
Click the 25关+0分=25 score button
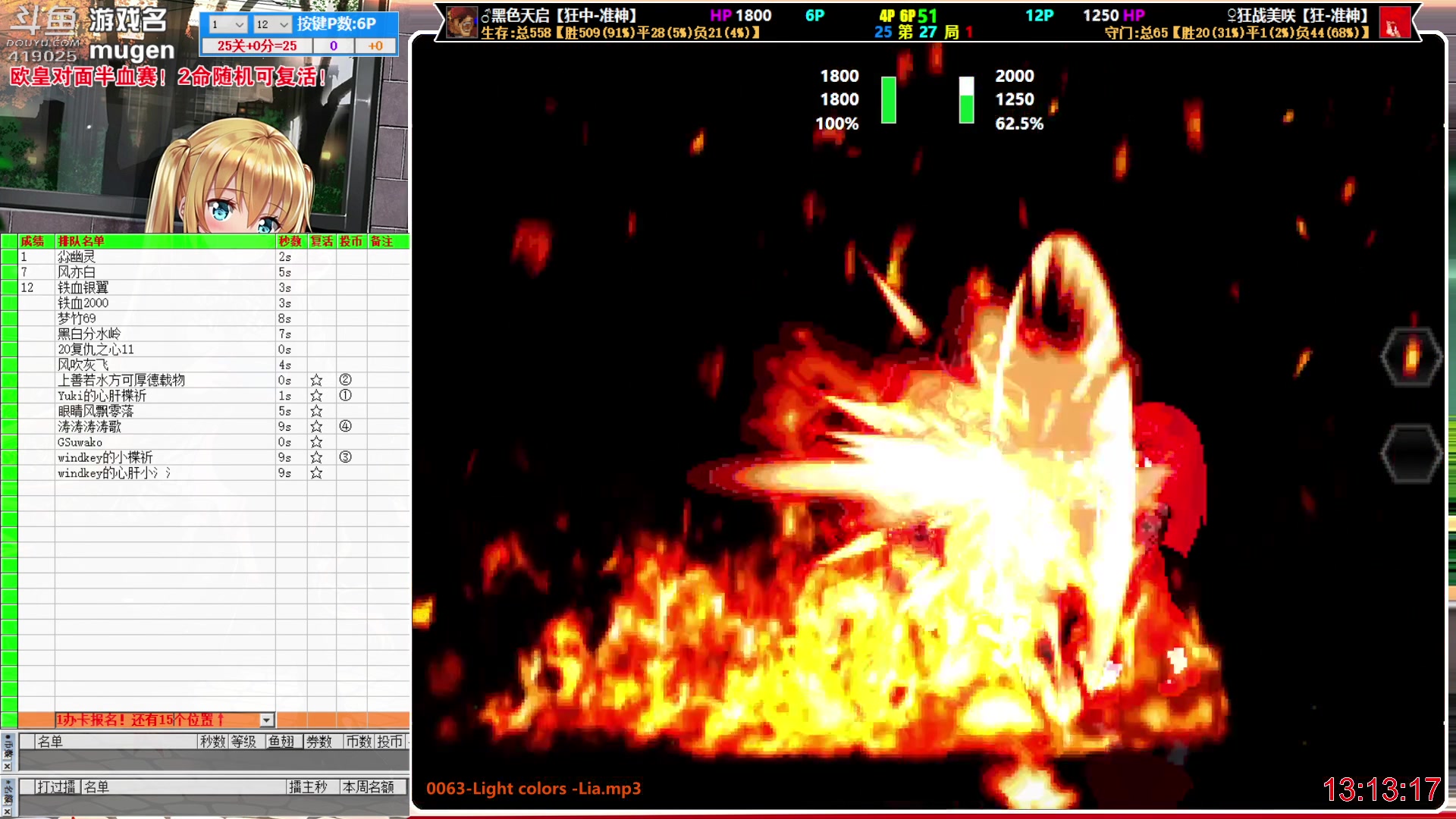256,46
